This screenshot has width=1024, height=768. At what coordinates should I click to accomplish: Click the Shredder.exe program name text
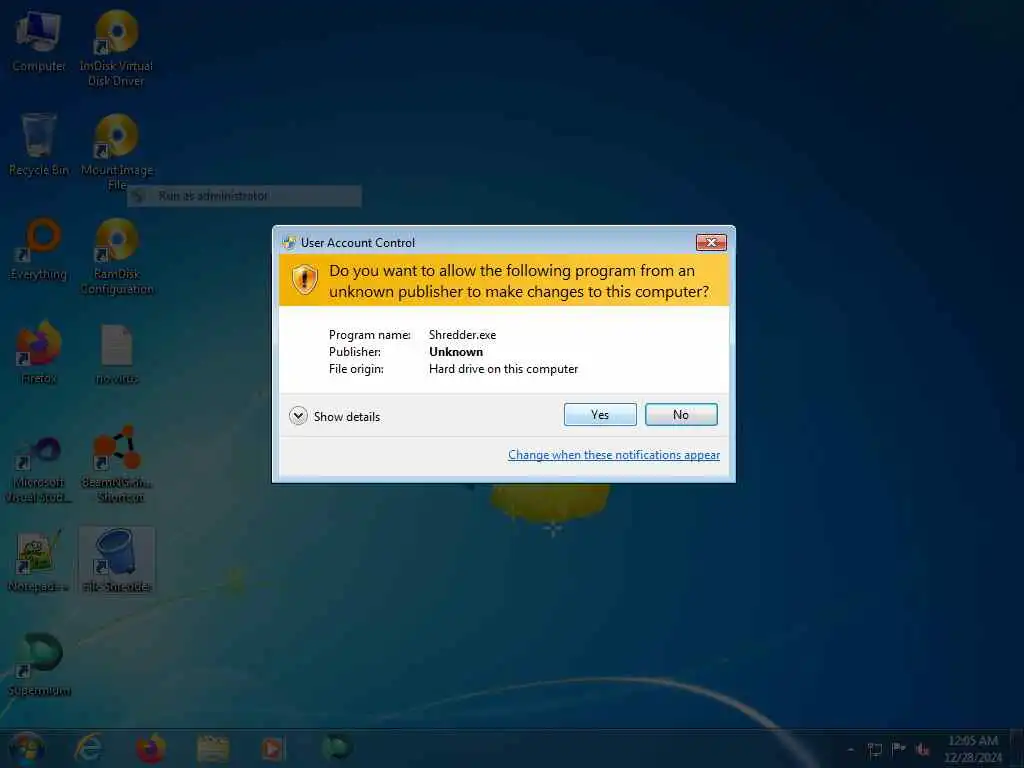(x=462, y=334)
